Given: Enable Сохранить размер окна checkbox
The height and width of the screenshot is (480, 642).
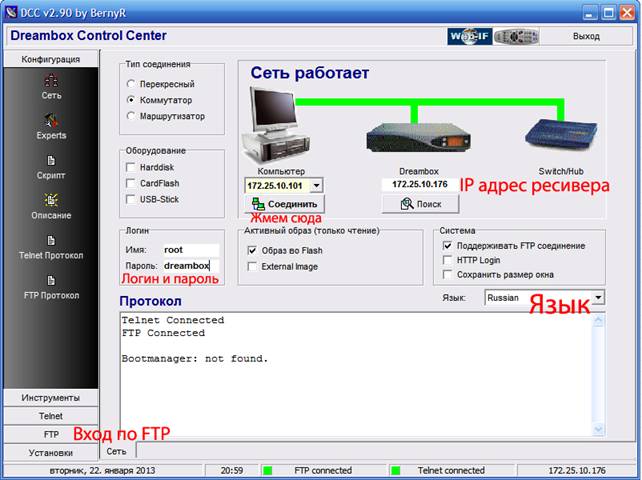Looking at the screenshot, I should (x=448, y=274).
